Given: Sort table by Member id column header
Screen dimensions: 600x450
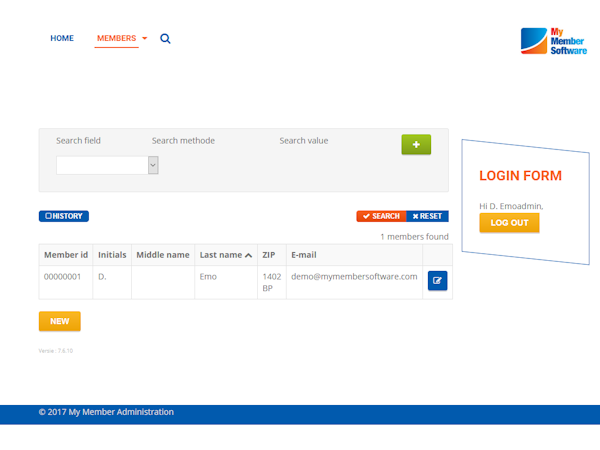Looking at the screenshot, I should [x=66, y=255].
